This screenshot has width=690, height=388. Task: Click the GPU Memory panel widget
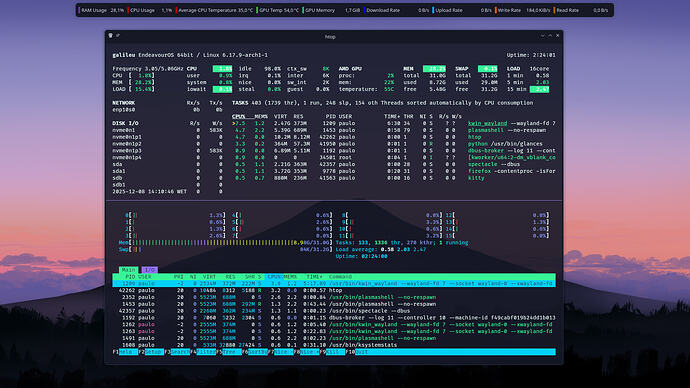tap(331, 10)
